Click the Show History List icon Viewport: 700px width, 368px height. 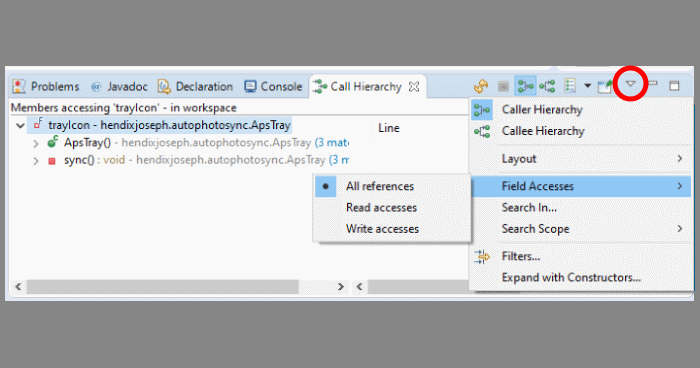pyautogui.click(x=570, y=86)
